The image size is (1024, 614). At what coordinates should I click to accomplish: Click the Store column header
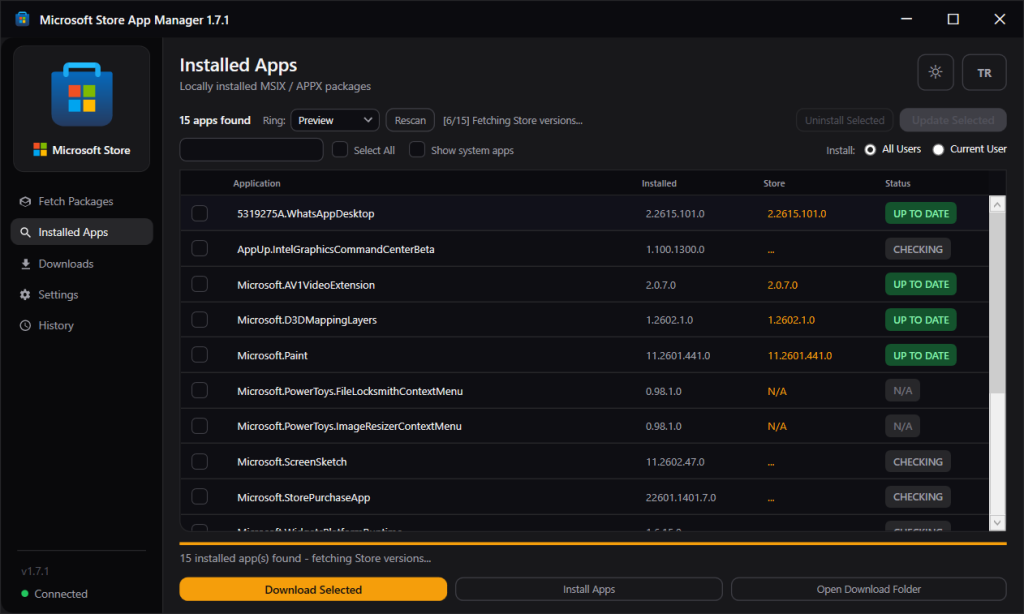pyautogui.click(x=774, y=184)
